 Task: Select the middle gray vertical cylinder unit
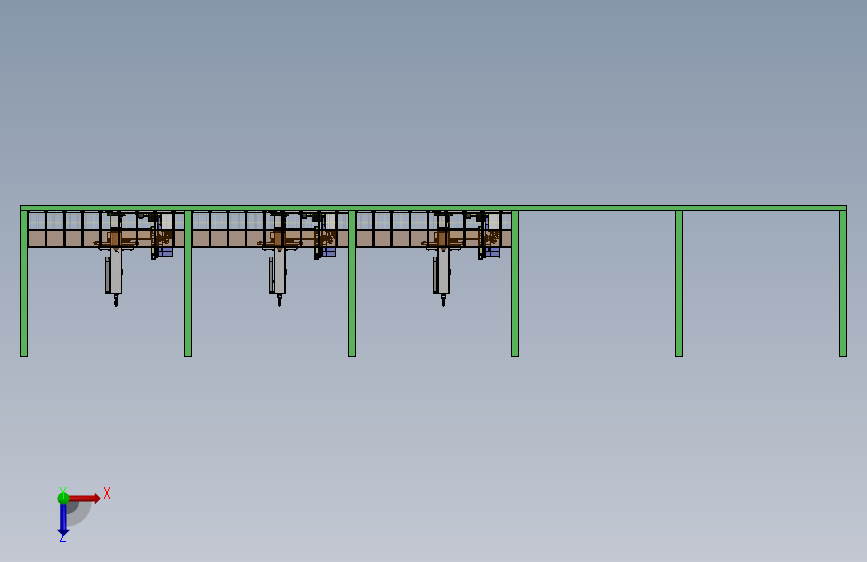(x=278, y=271)
